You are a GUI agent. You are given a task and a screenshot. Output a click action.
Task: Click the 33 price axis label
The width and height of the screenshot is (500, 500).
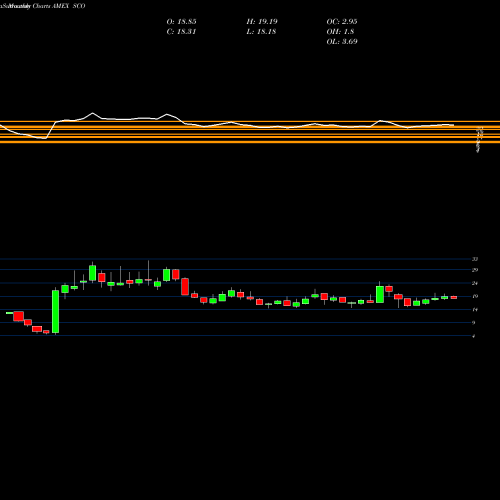[x=475, y=259]
